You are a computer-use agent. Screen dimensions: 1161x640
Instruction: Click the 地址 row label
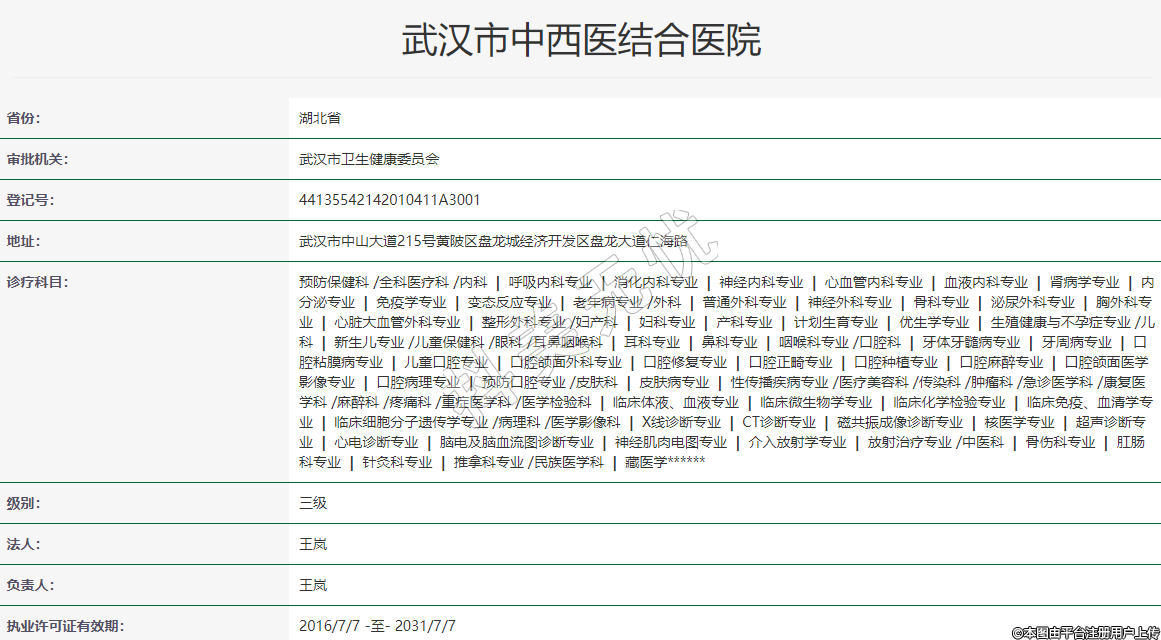(24, 241)
